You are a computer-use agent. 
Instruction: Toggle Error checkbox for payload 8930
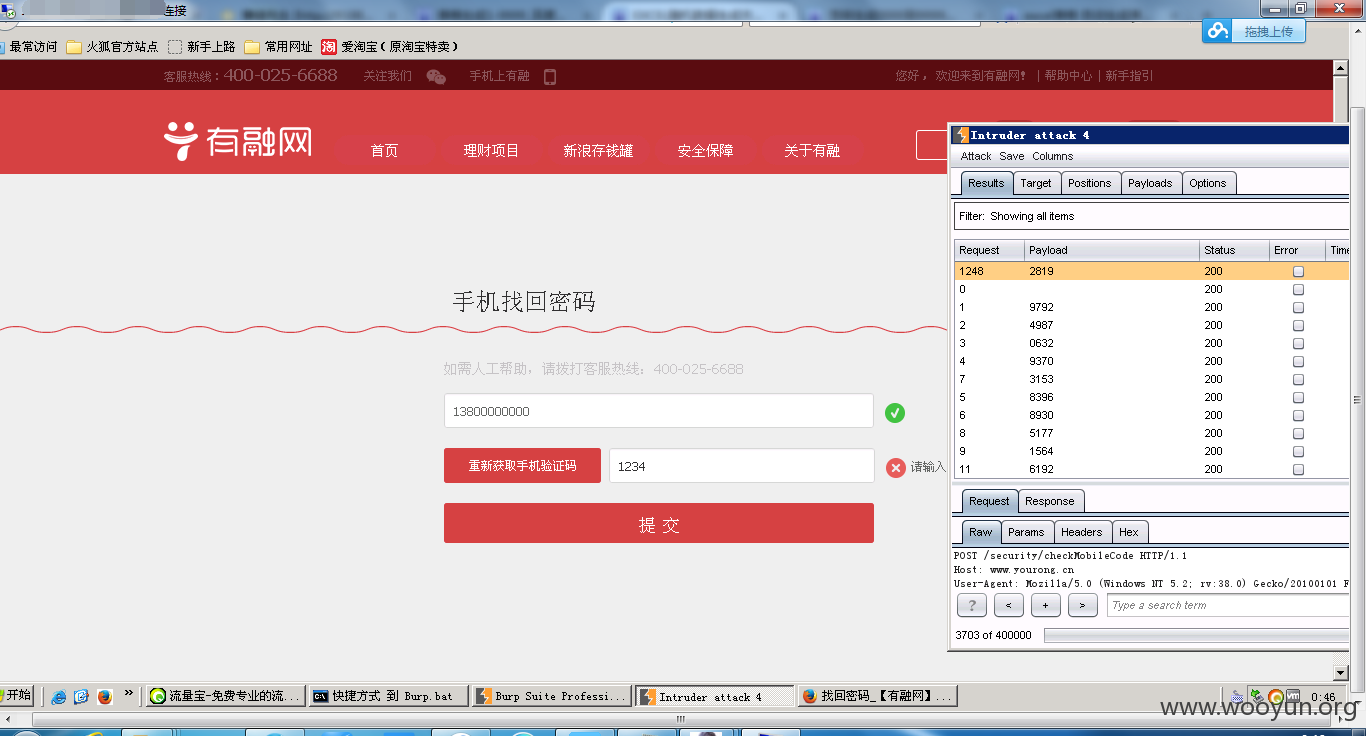(1298, 415)
